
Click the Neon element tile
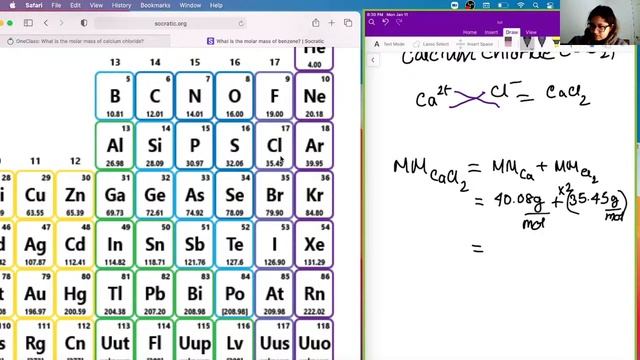(314, 96)
